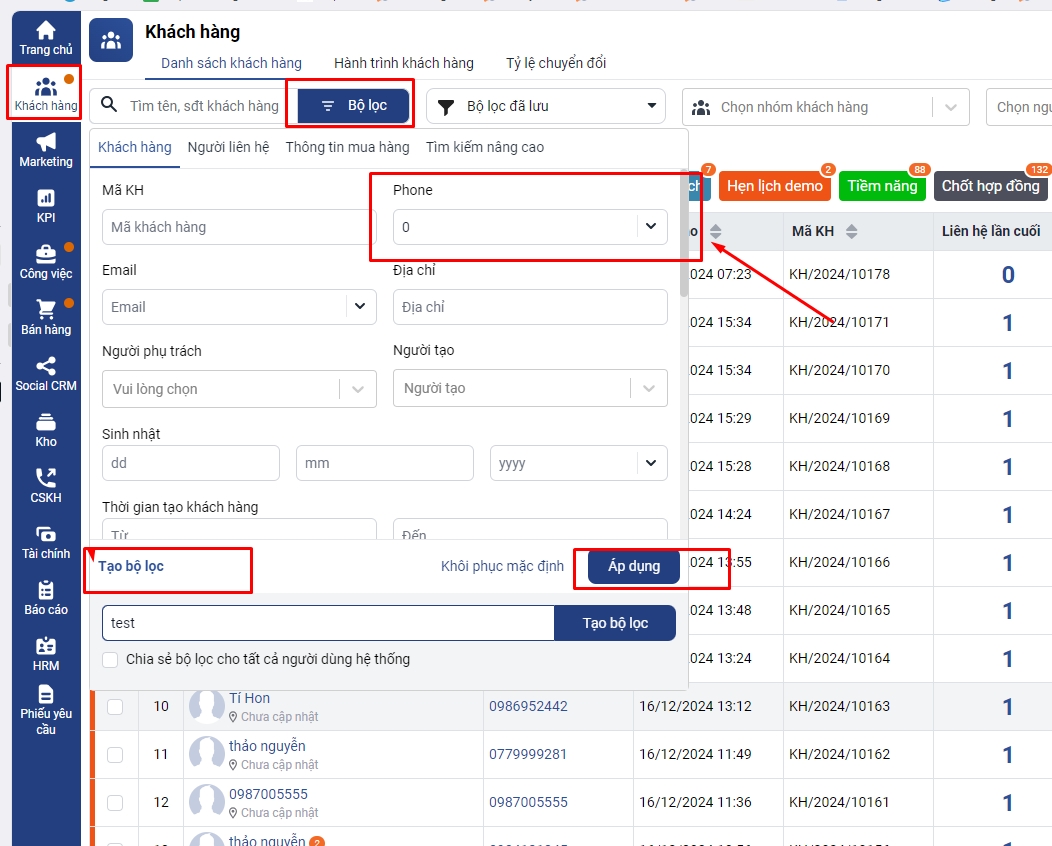The height and width of the screenshot is (846, 1052).
Task: Enable sharing filter with all system users
Action: tap(111, 660)
